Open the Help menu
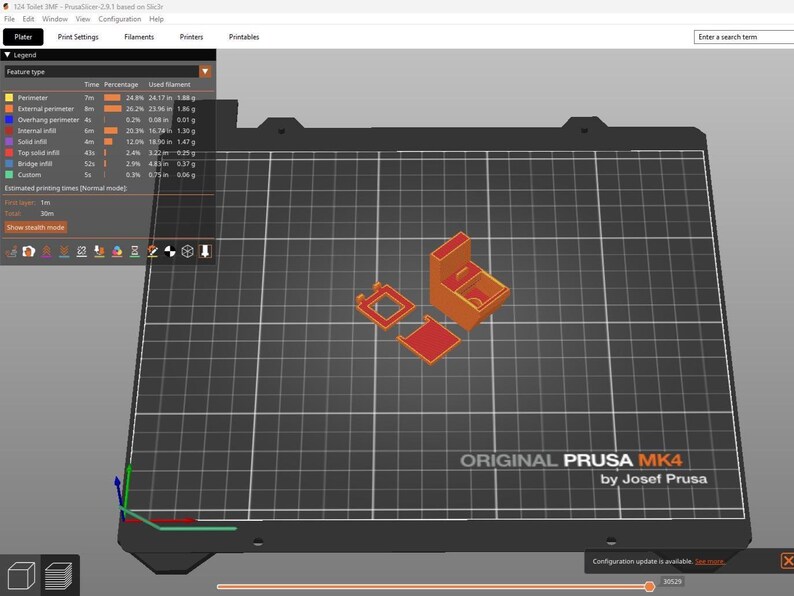 click(x=156, y=19)
